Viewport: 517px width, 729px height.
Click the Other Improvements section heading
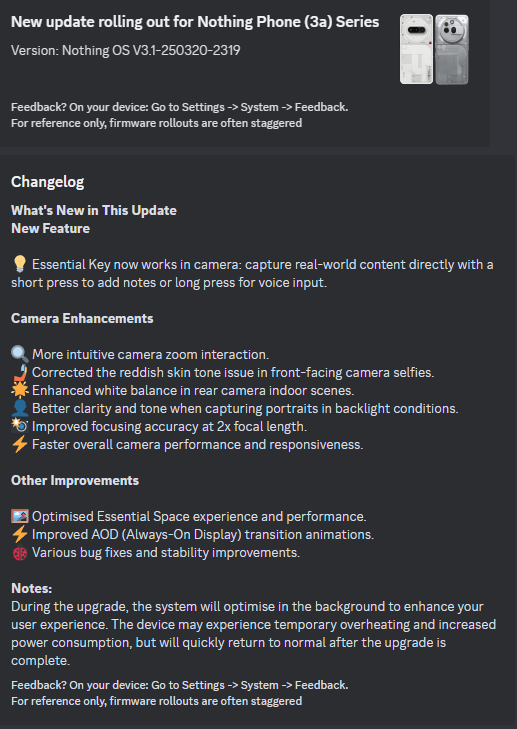click(75, 480)
